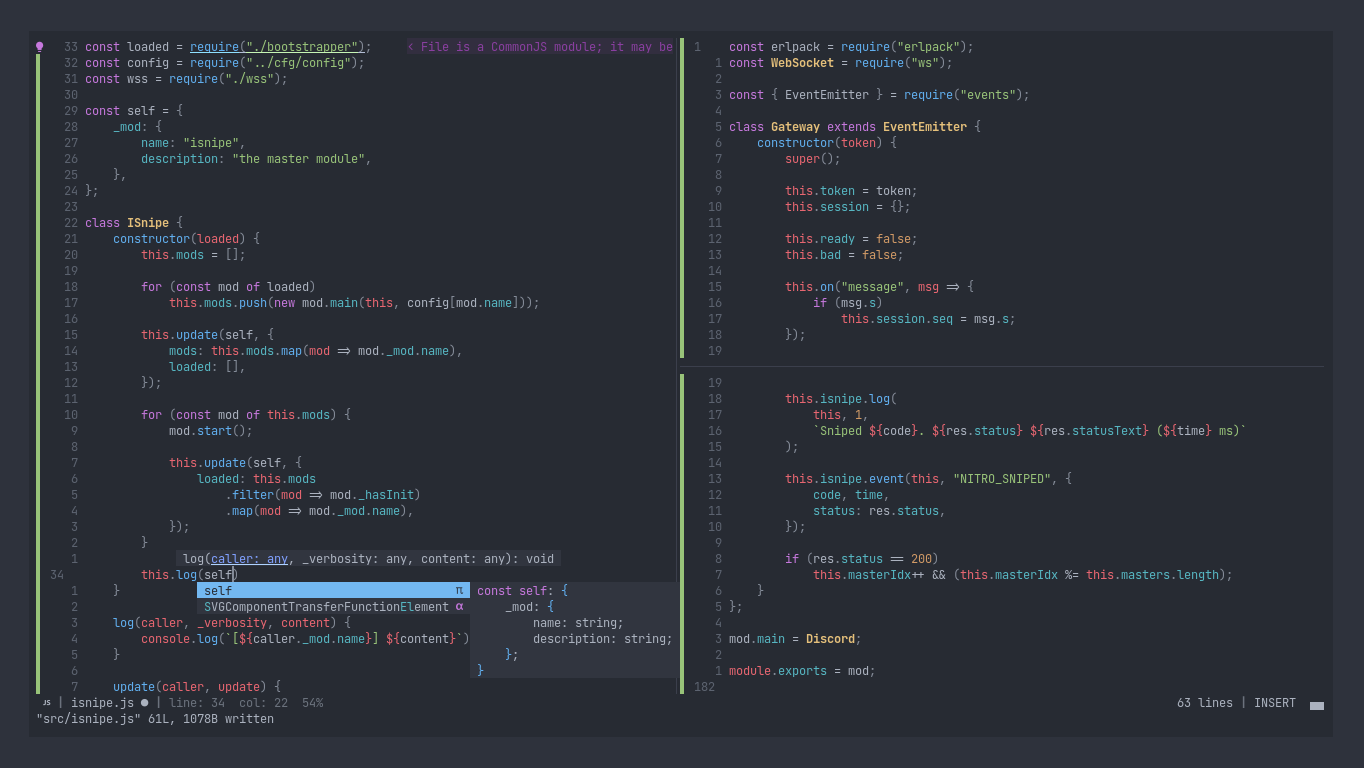Click 'const erlpack = require("erlpack");' in right pane

point(851,46)
